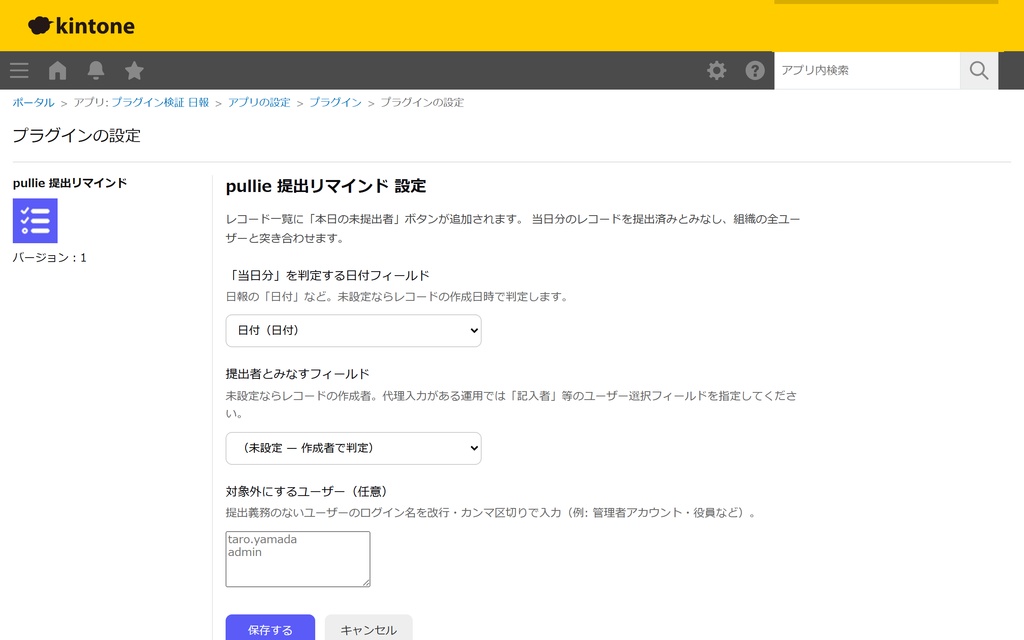Click the pullie 提出リマインド plugin icon
1024x640 pixels.
point(35,221)
